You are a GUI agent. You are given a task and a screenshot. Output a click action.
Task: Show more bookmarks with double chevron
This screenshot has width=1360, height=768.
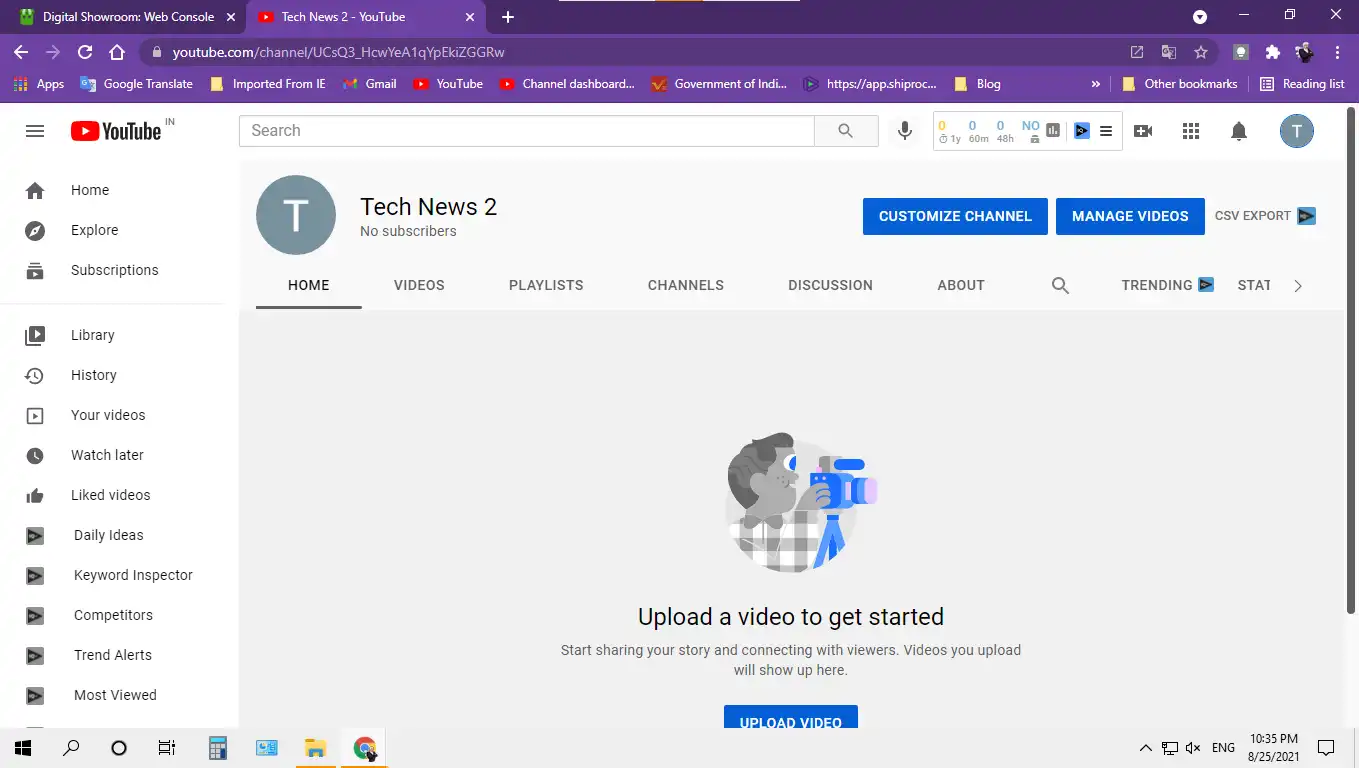pyautogui.click(x=1096, y=84)
